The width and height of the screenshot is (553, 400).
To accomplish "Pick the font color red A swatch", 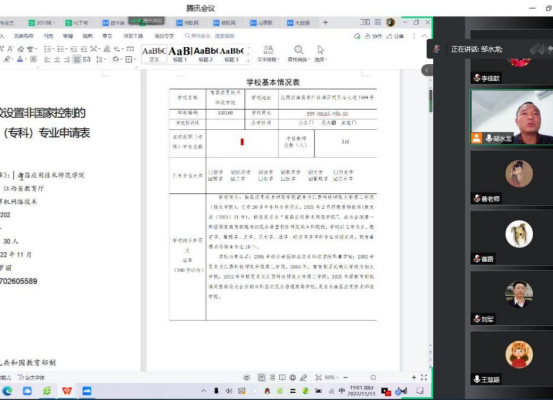I will pyautogui.click(x=20, y=59).
